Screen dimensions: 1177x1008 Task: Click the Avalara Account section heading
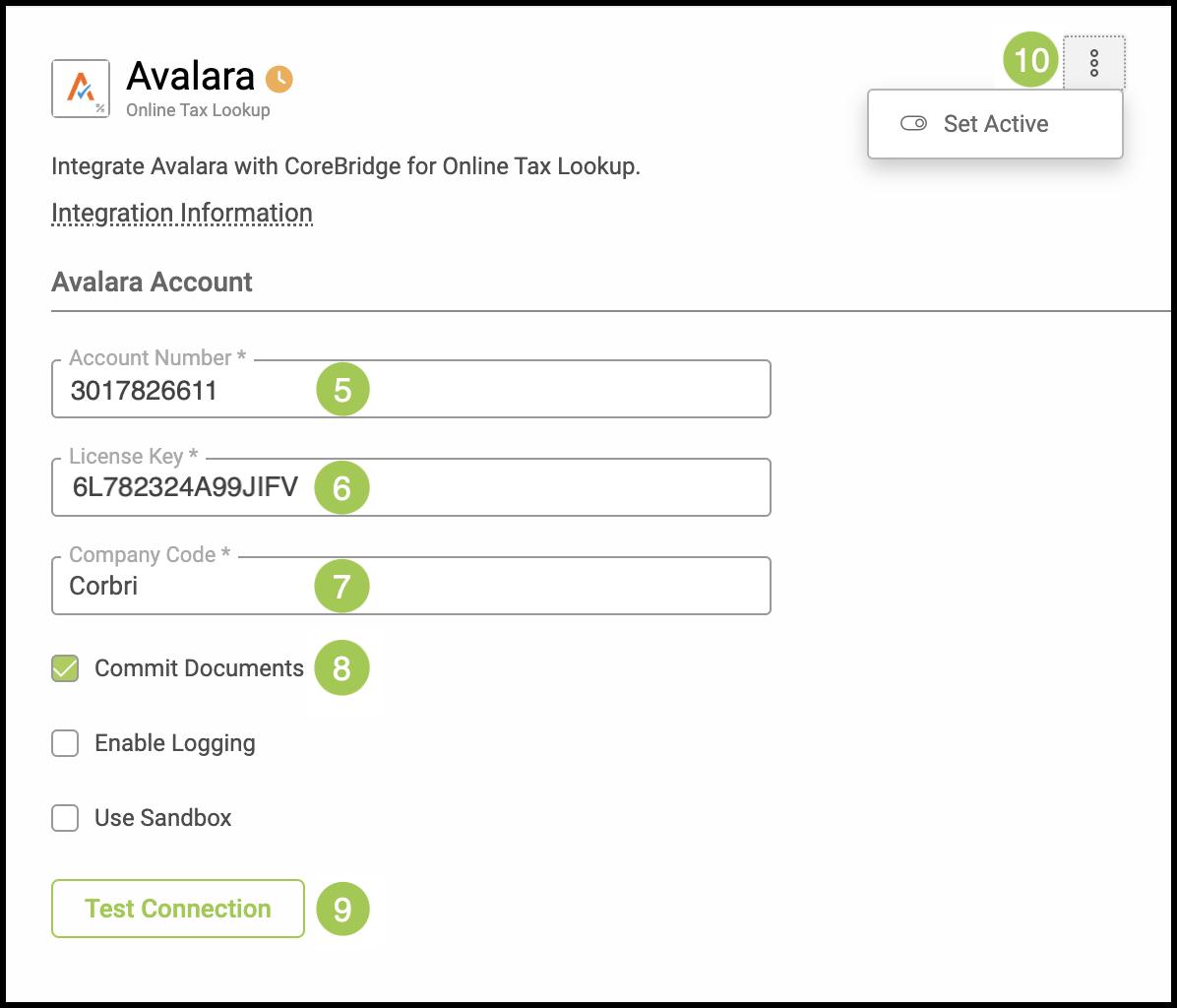click(152, 283)
